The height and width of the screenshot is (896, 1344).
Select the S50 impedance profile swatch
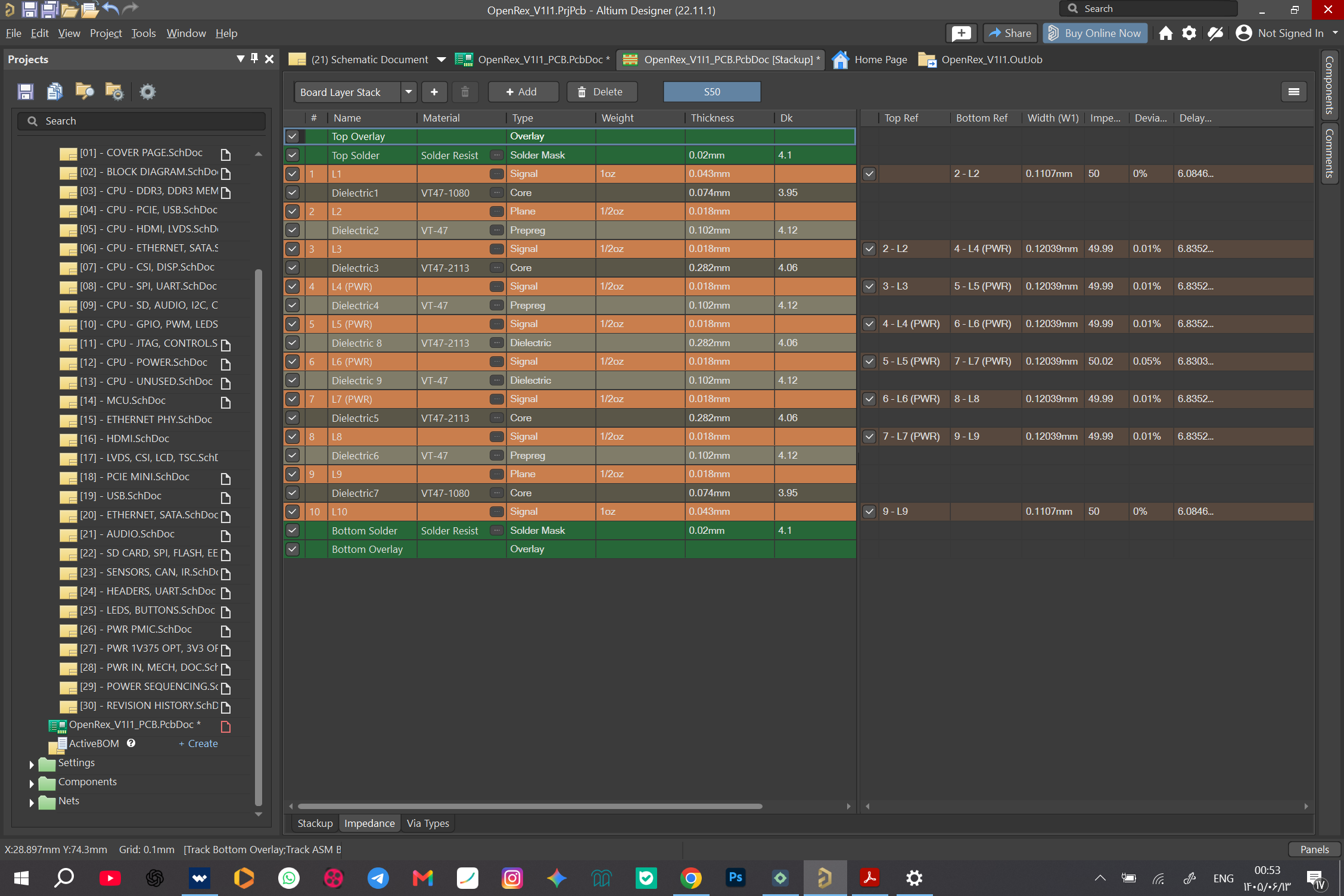712,92
